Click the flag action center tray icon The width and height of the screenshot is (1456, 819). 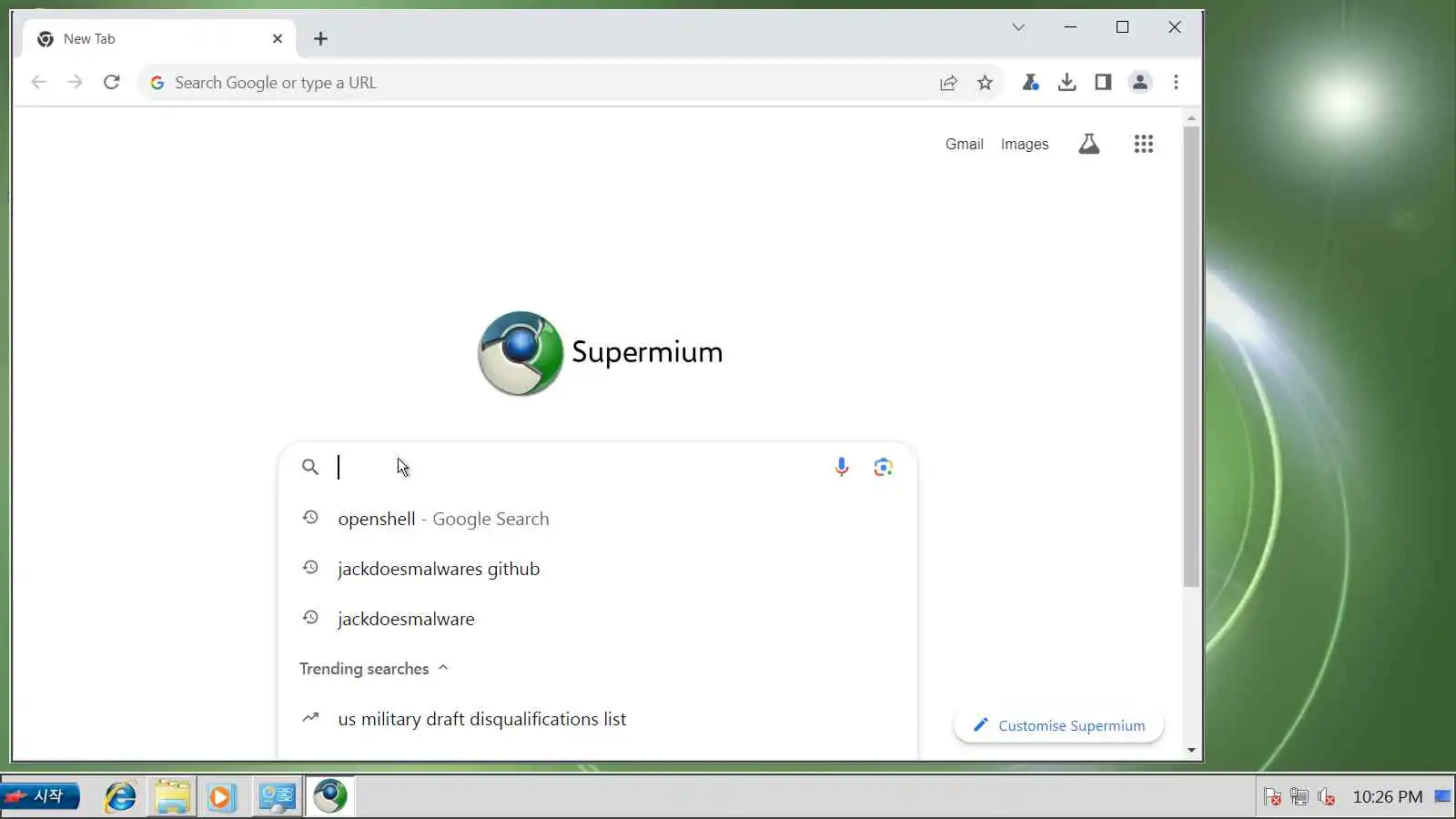[1272, 797]
